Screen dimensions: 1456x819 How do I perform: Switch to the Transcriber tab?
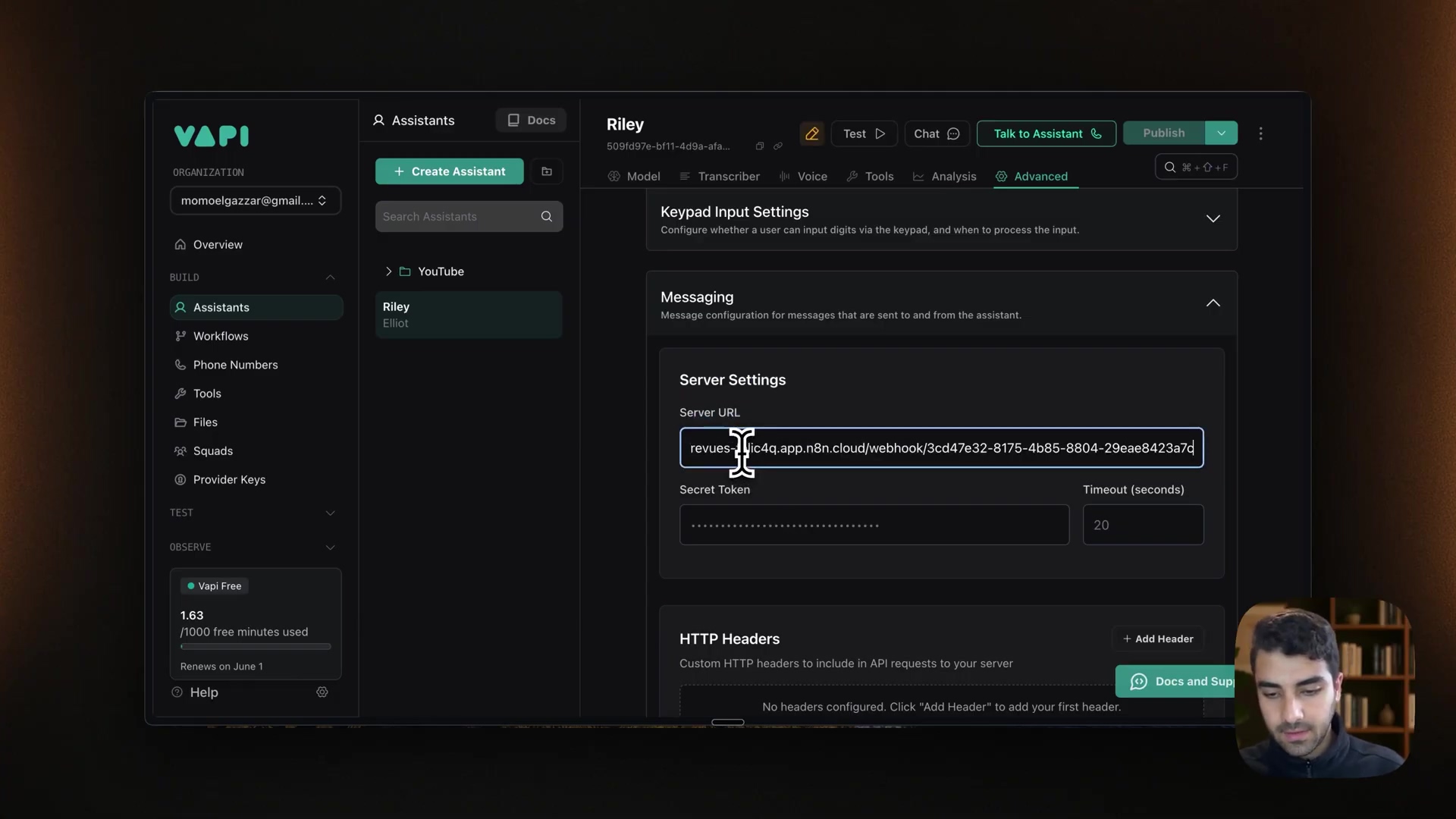click(720, 177)
